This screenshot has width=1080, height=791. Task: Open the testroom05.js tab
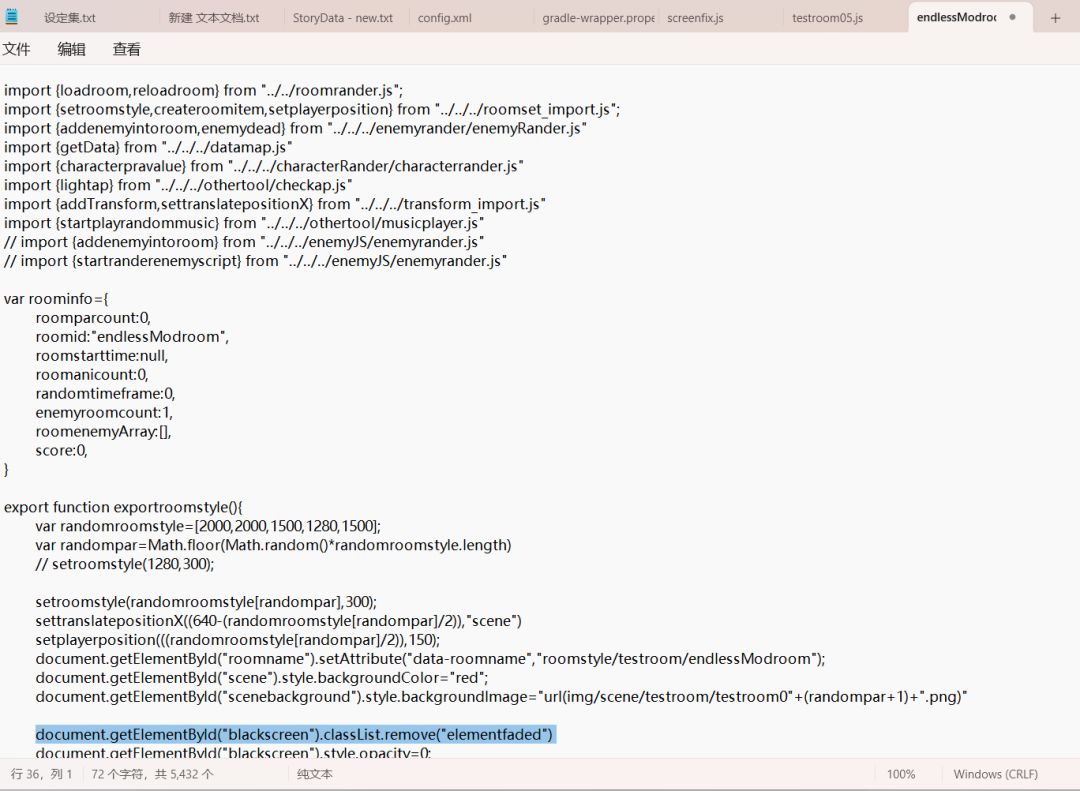(827, 18)
